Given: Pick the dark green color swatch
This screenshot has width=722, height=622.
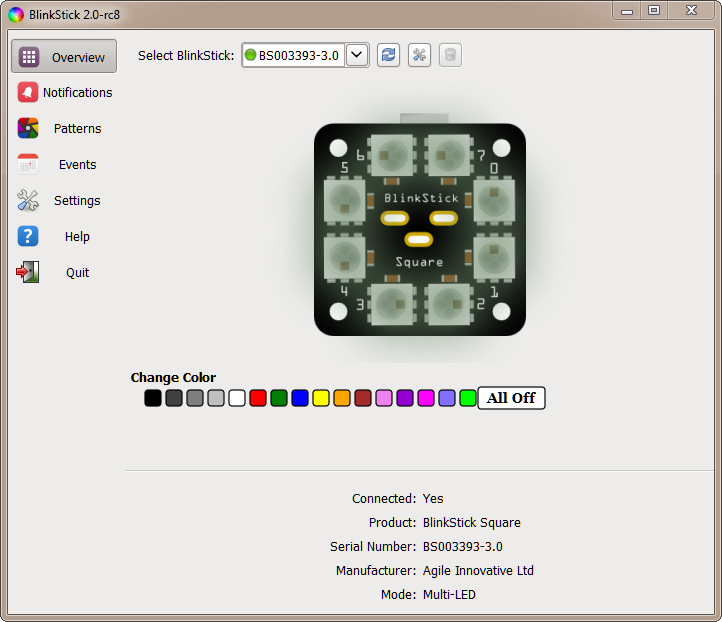Looking at the screenshot, I should [x=279, y=398].
